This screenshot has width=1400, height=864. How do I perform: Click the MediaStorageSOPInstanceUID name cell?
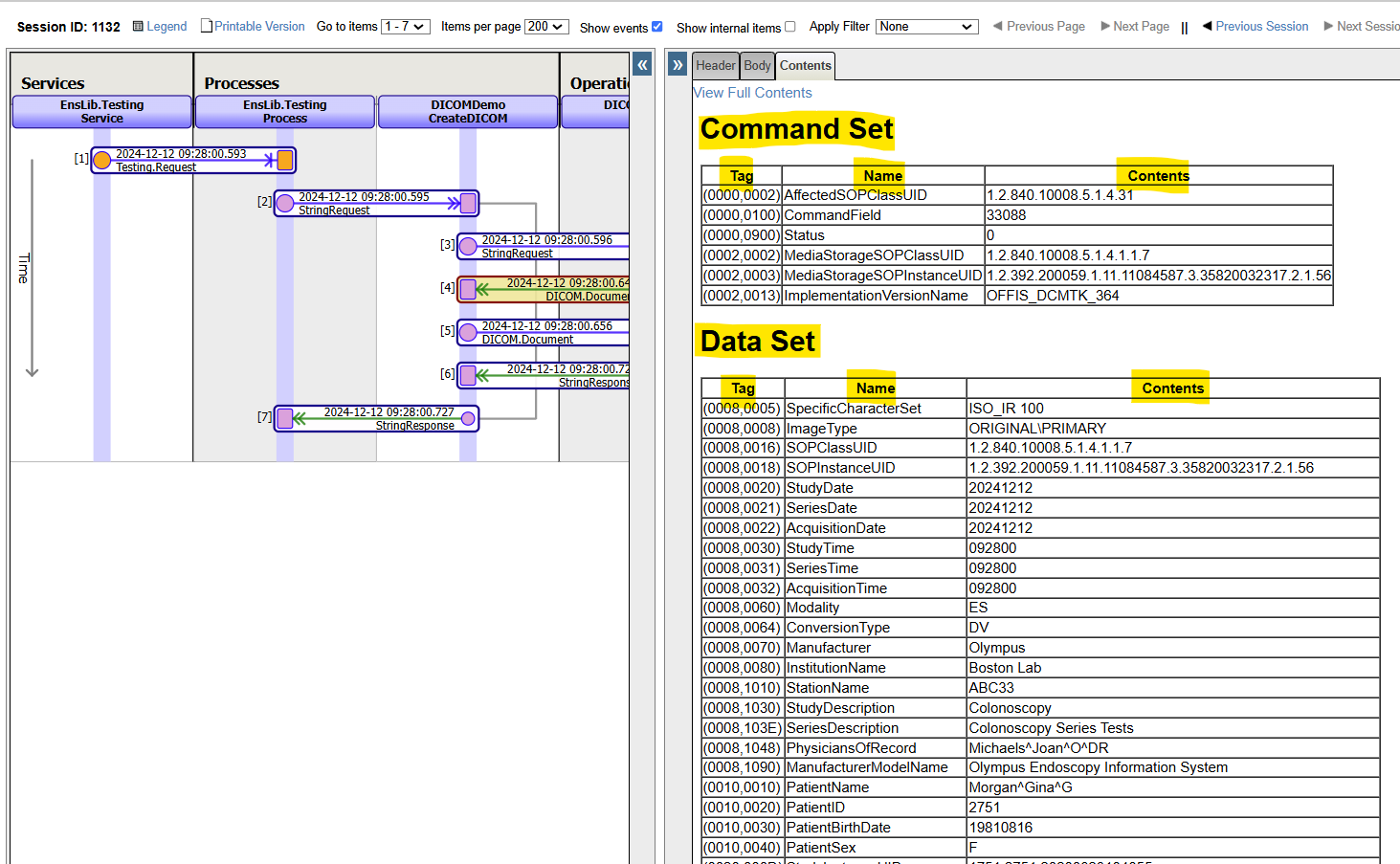tap(883, 276)
